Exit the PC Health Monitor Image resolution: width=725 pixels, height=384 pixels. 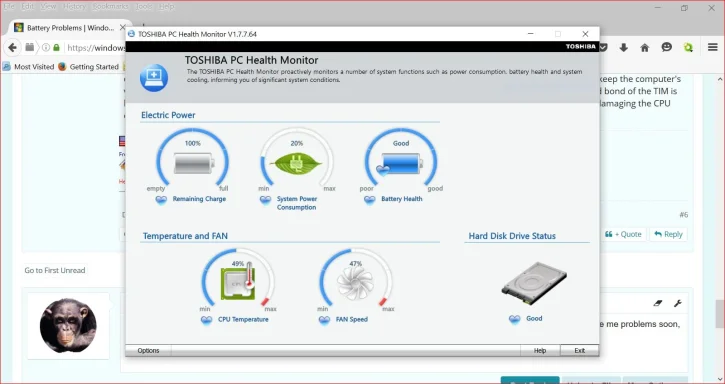580,350
